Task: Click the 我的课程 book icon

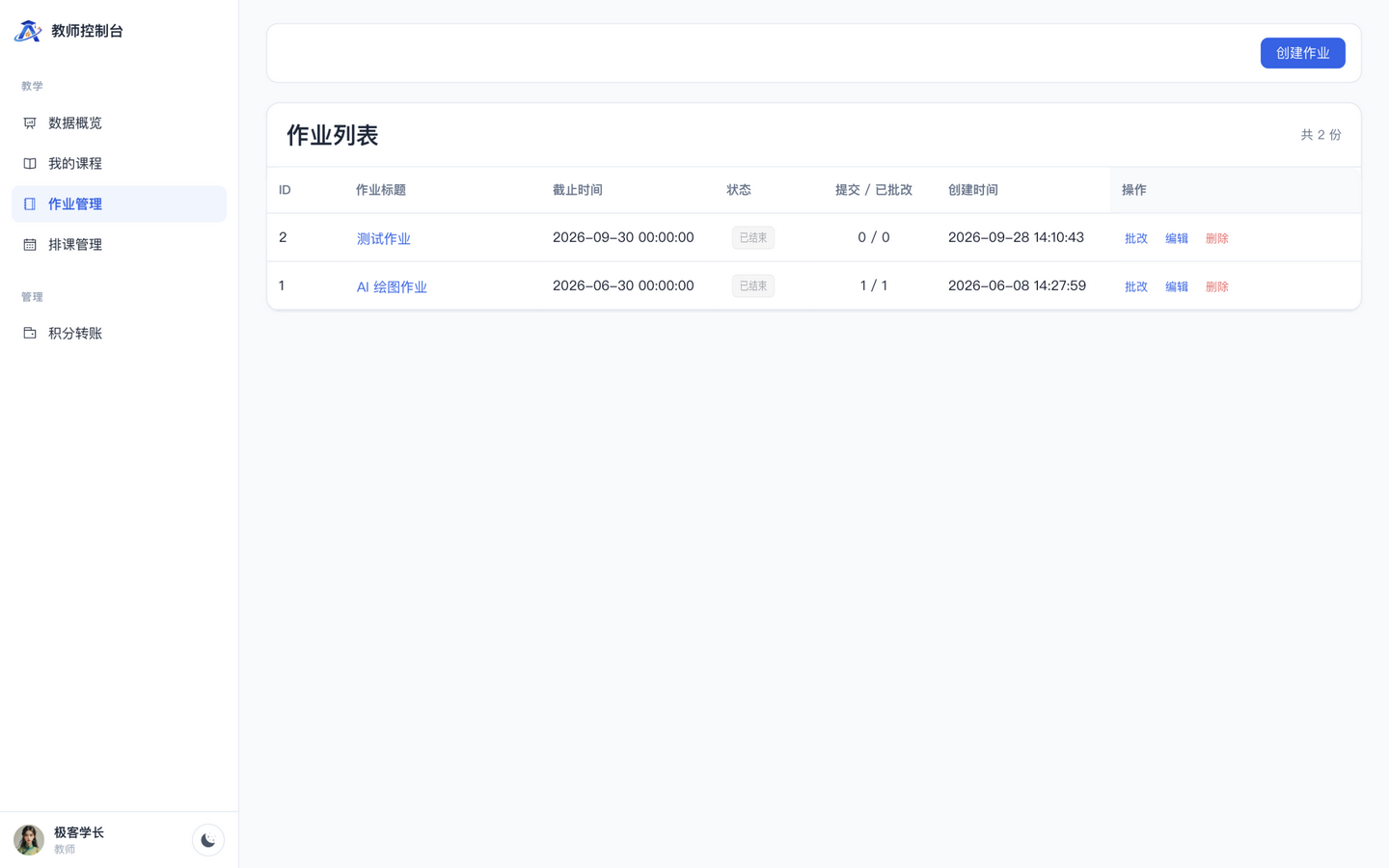Action: click(30, 164)
